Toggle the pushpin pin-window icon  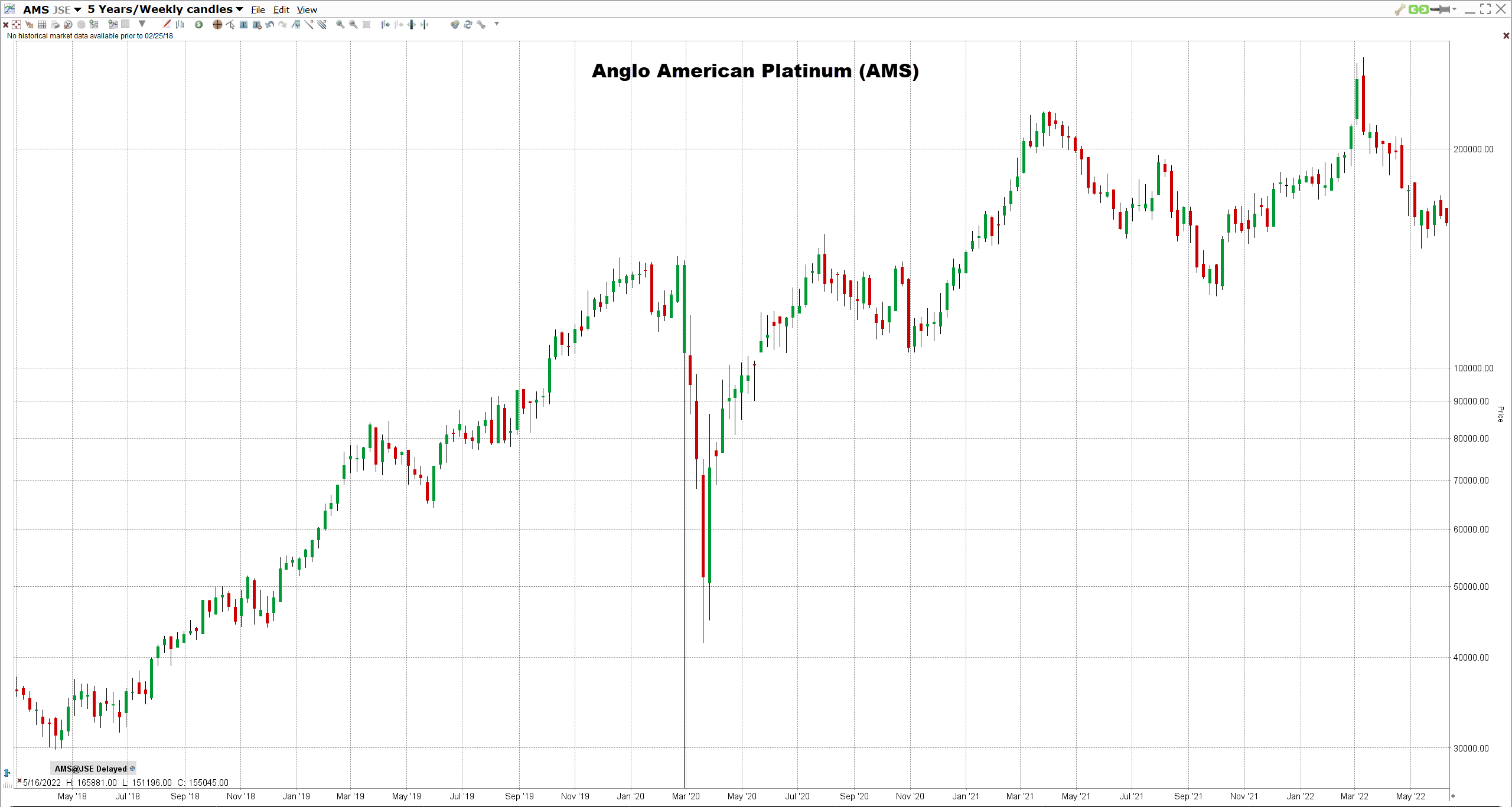click(x=1440, y=9)
